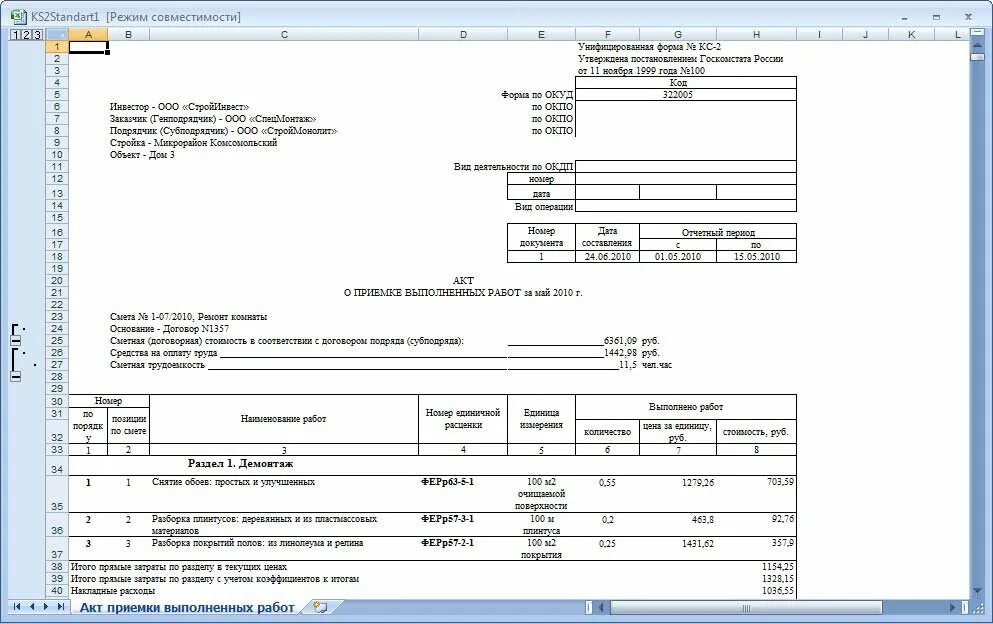Collapse the outline group ending at row 25
This screenshot has height=624, width=993.
coord(16,341)
